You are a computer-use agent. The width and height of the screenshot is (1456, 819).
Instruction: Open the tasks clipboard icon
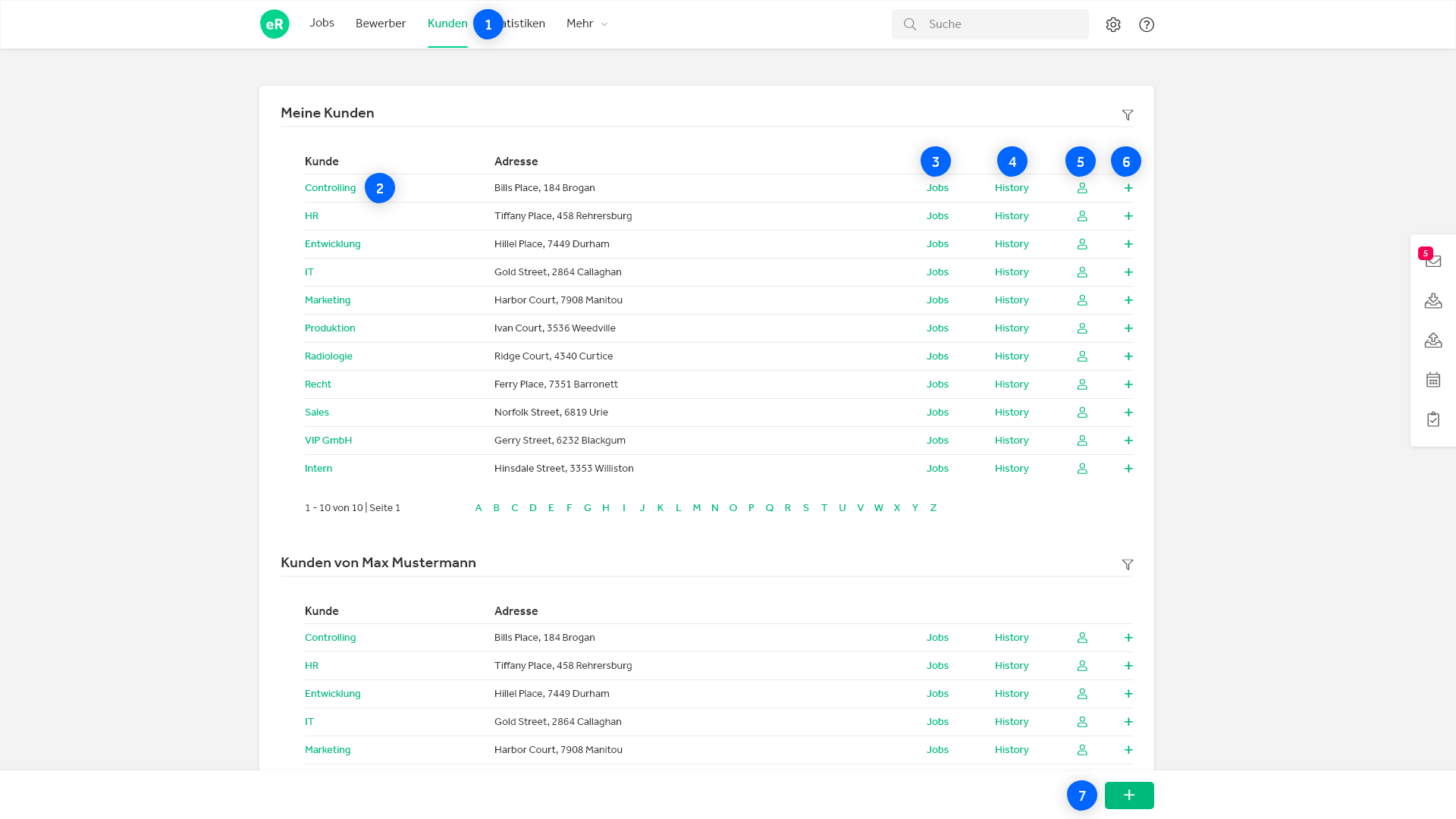pos(1433,419)
